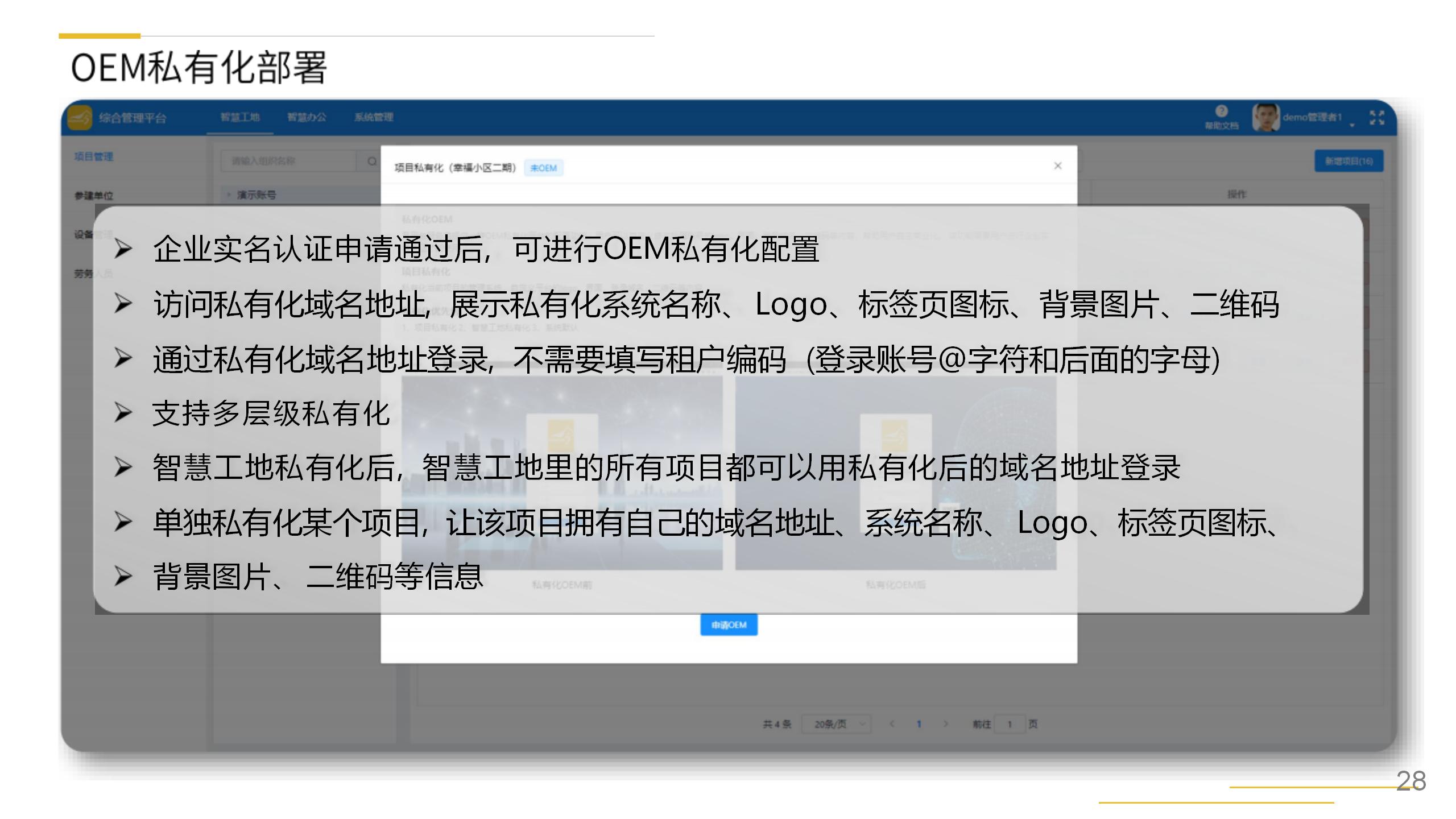Click the 前往 page number input

pos(1010,724)
